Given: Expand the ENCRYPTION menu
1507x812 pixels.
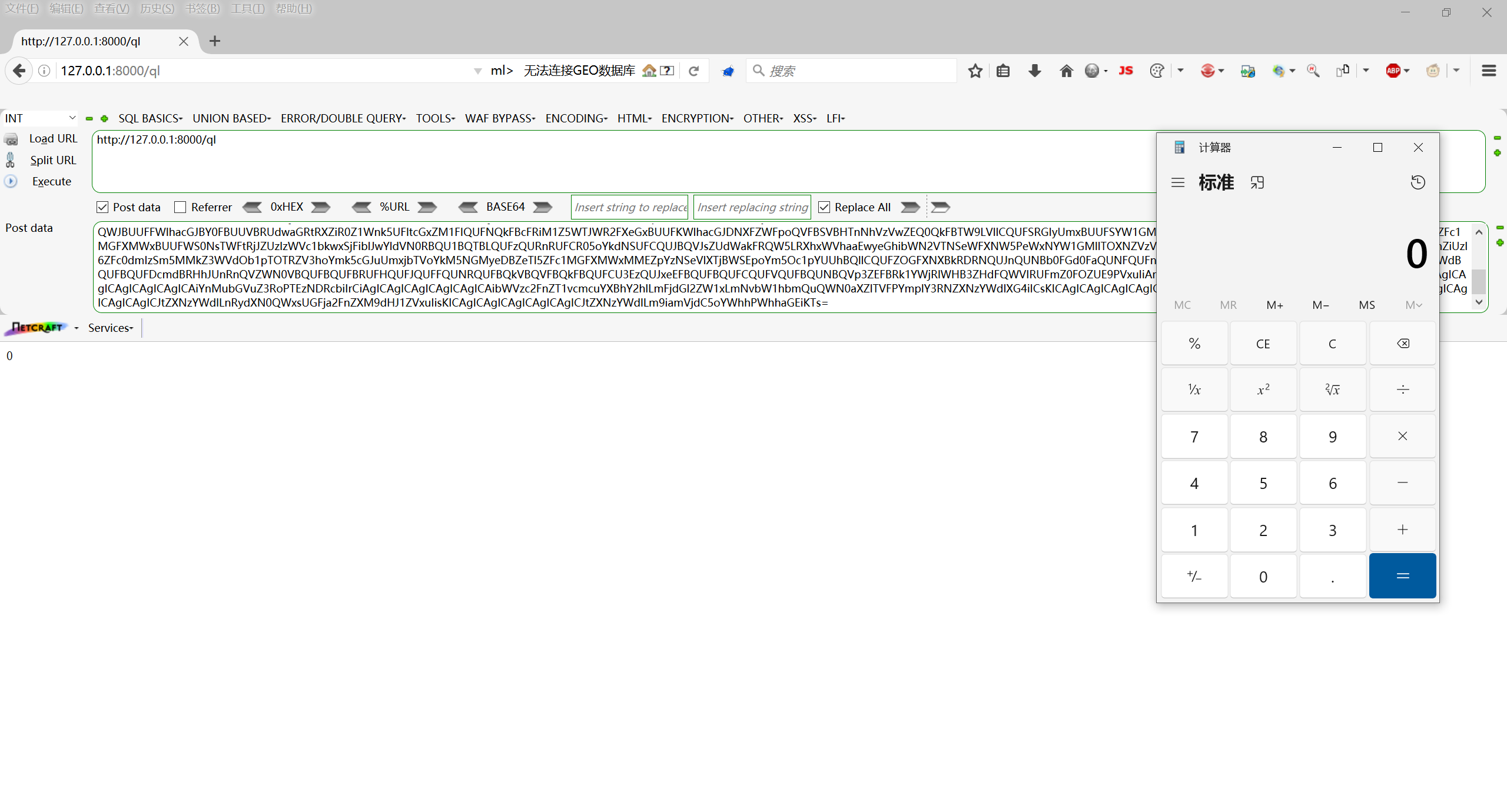Looking at the screenshot, I should tap(698, 118).
